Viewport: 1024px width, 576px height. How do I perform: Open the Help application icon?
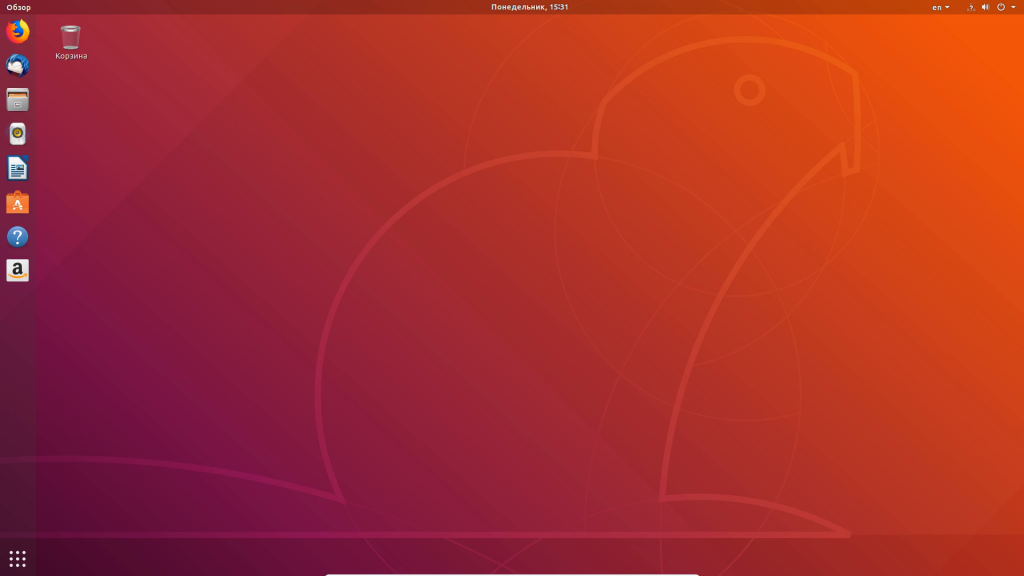pos(15,236)
